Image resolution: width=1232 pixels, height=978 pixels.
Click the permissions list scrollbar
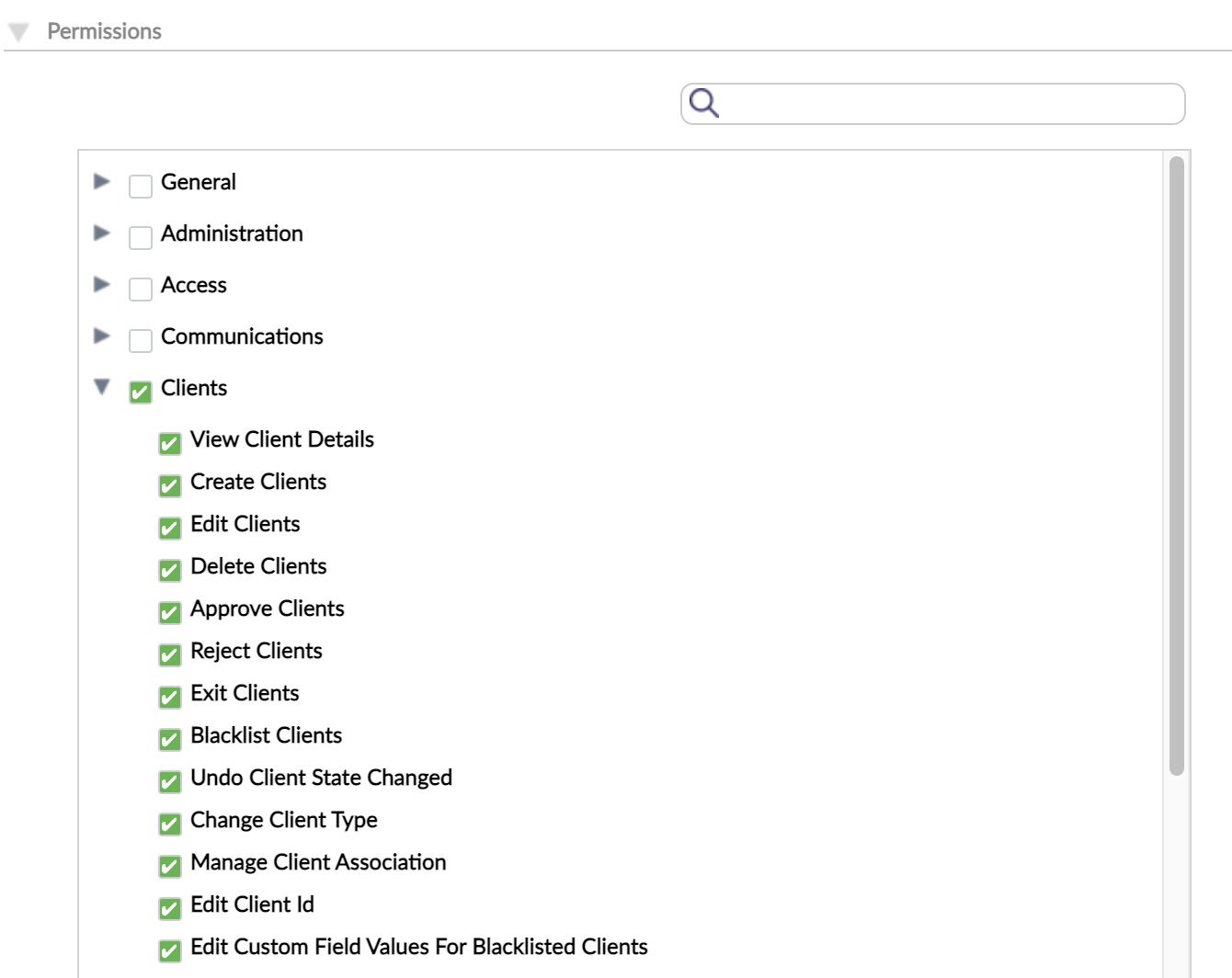coord(1178,460)
